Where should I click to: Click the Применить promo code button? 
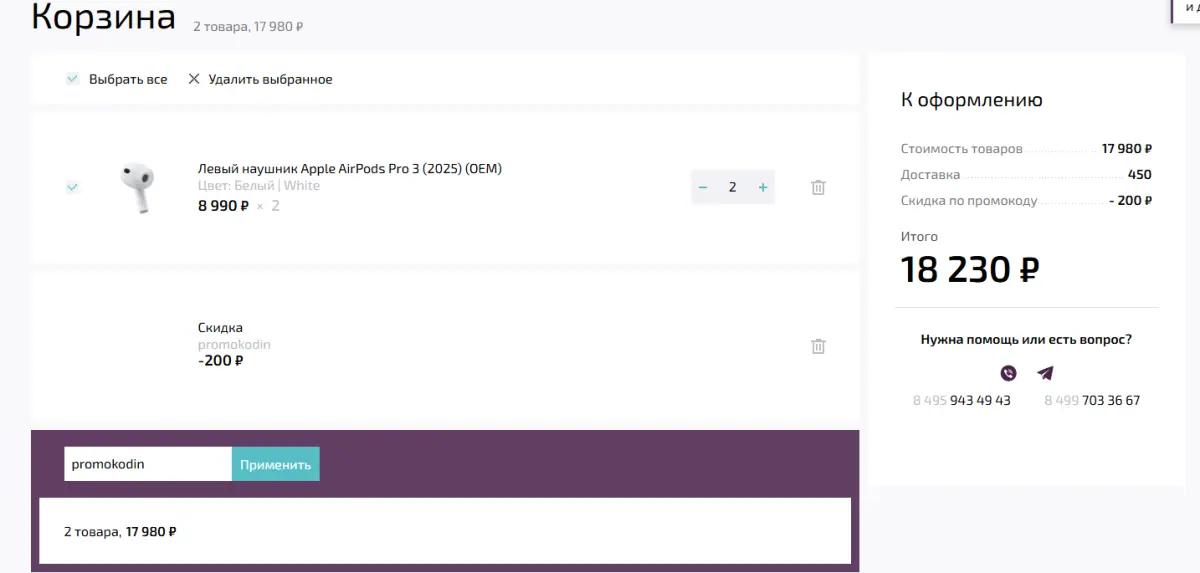[x=276, y=464]
